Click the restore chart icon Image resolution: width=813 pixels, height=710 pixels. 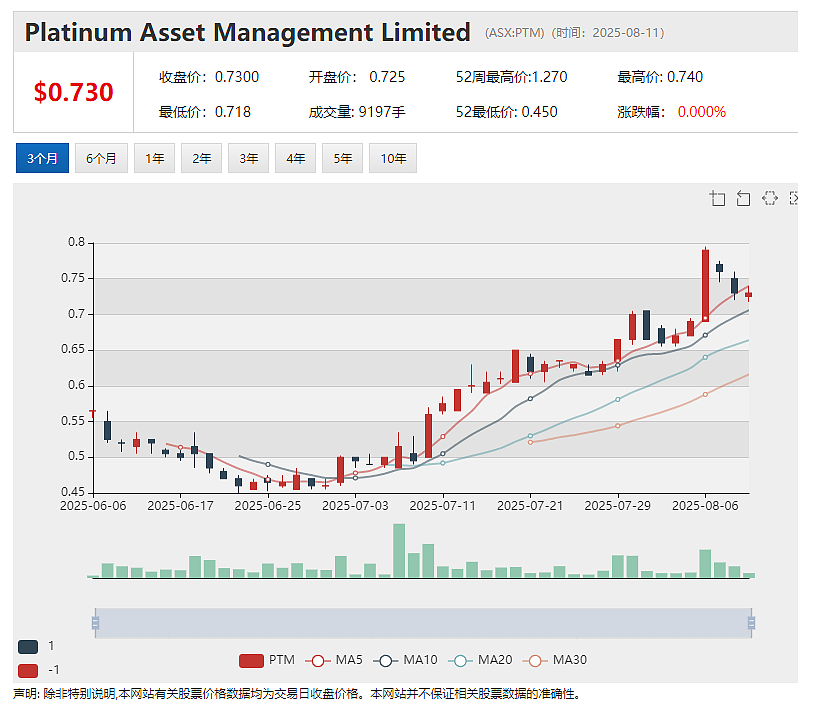point(769,198)
